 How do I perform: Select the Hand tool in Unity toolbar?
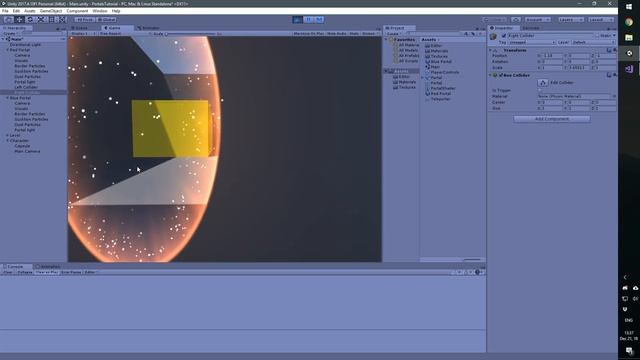pyautogui.click(x=8, y=20)
